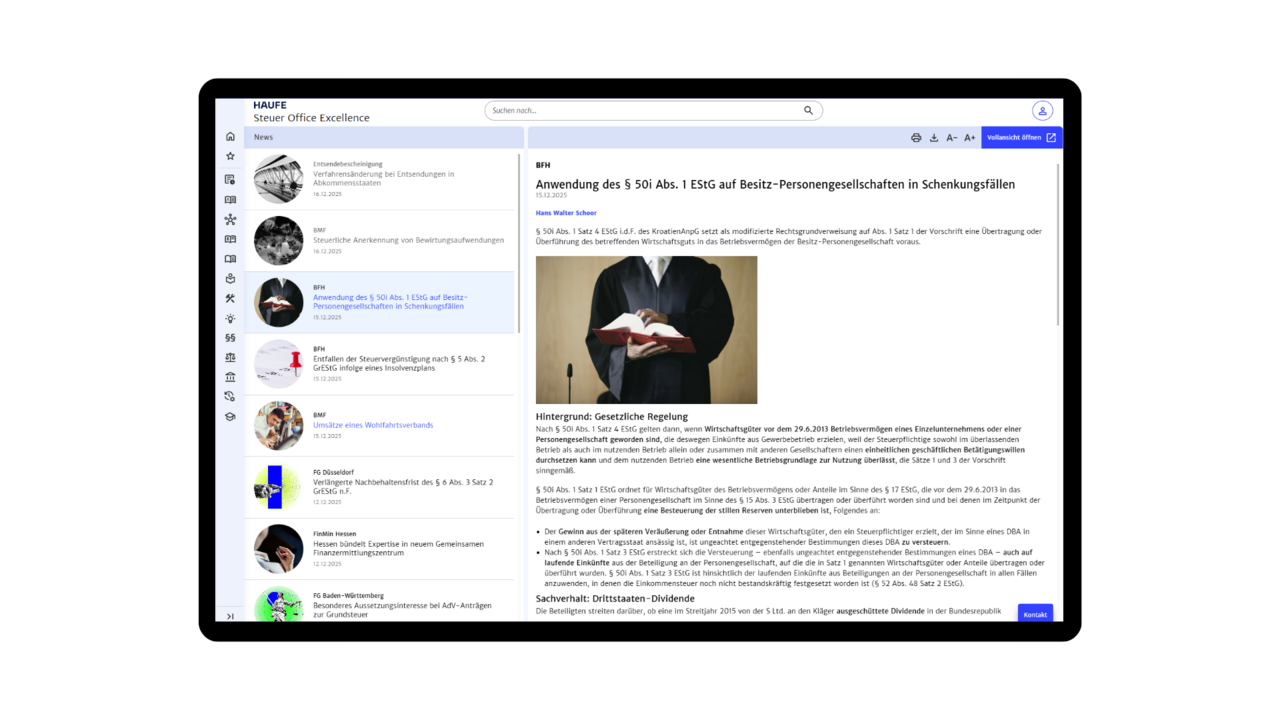Focus the 'Suchen nach...' search field

[x=645, y=111]
